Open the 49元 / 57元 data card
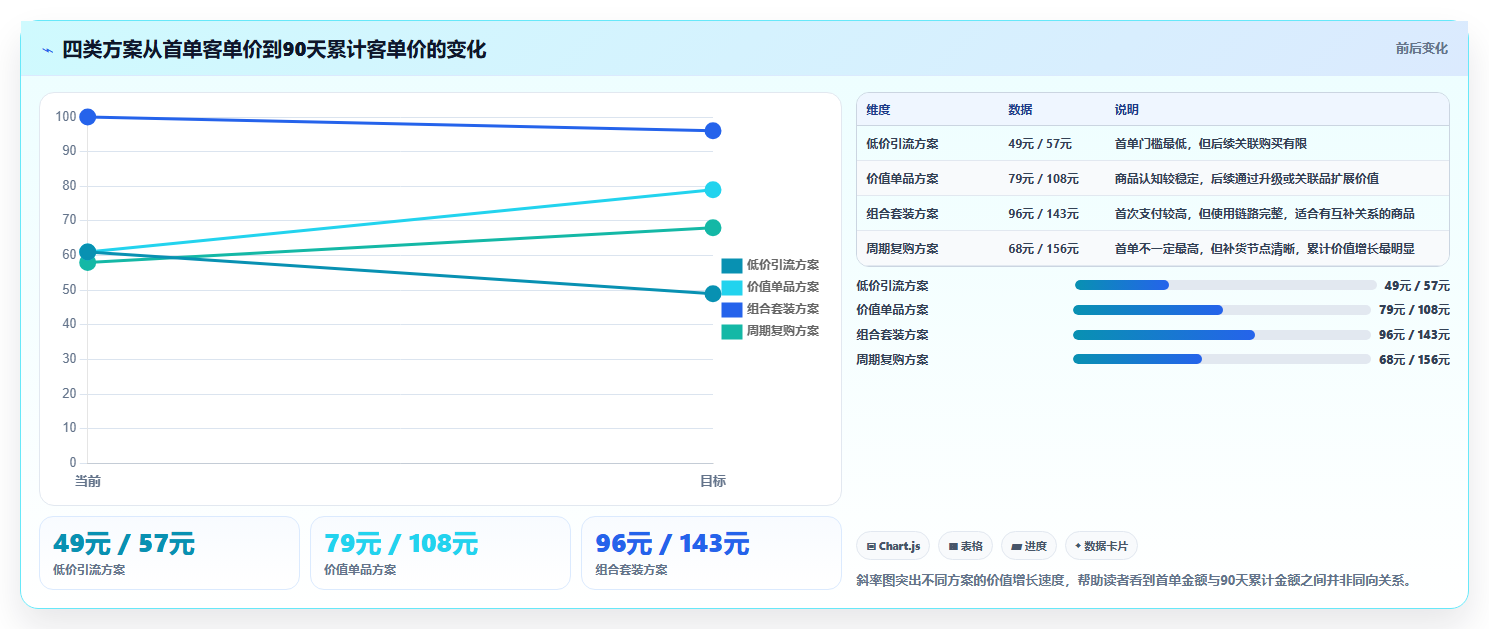1489x629 pixels. [x=169, y=553]
